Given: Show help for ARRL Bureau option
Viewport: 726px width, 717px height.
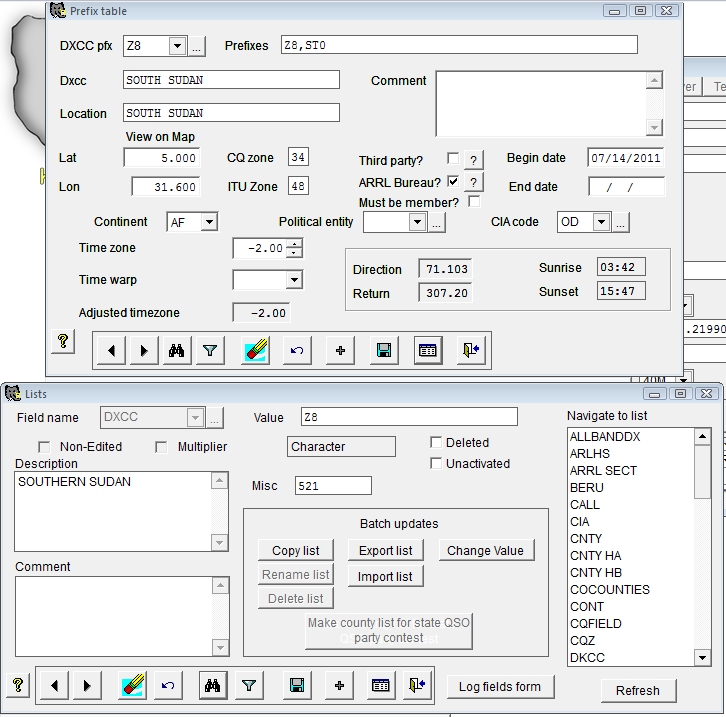Looking at the screenshot, I should pyautogui.click(x=473, y=182).
